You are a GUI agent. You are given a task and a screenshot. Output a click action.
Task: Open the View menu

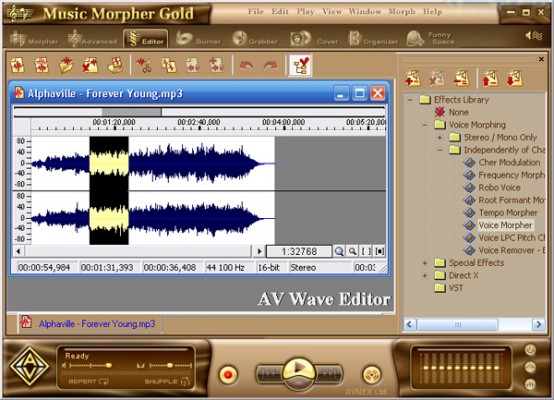(332, 12)
